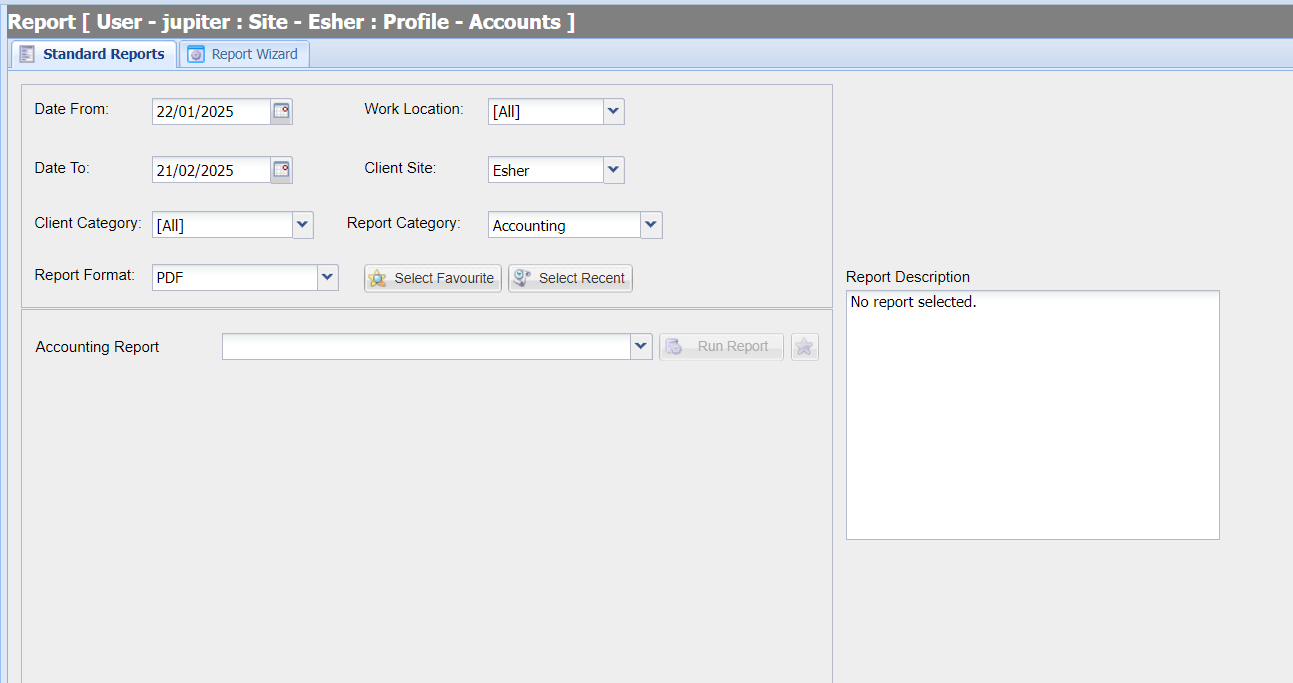Expand the Client Category dropdown arrow
This screenshot has width=1293, height=683.
click(303, 225)
